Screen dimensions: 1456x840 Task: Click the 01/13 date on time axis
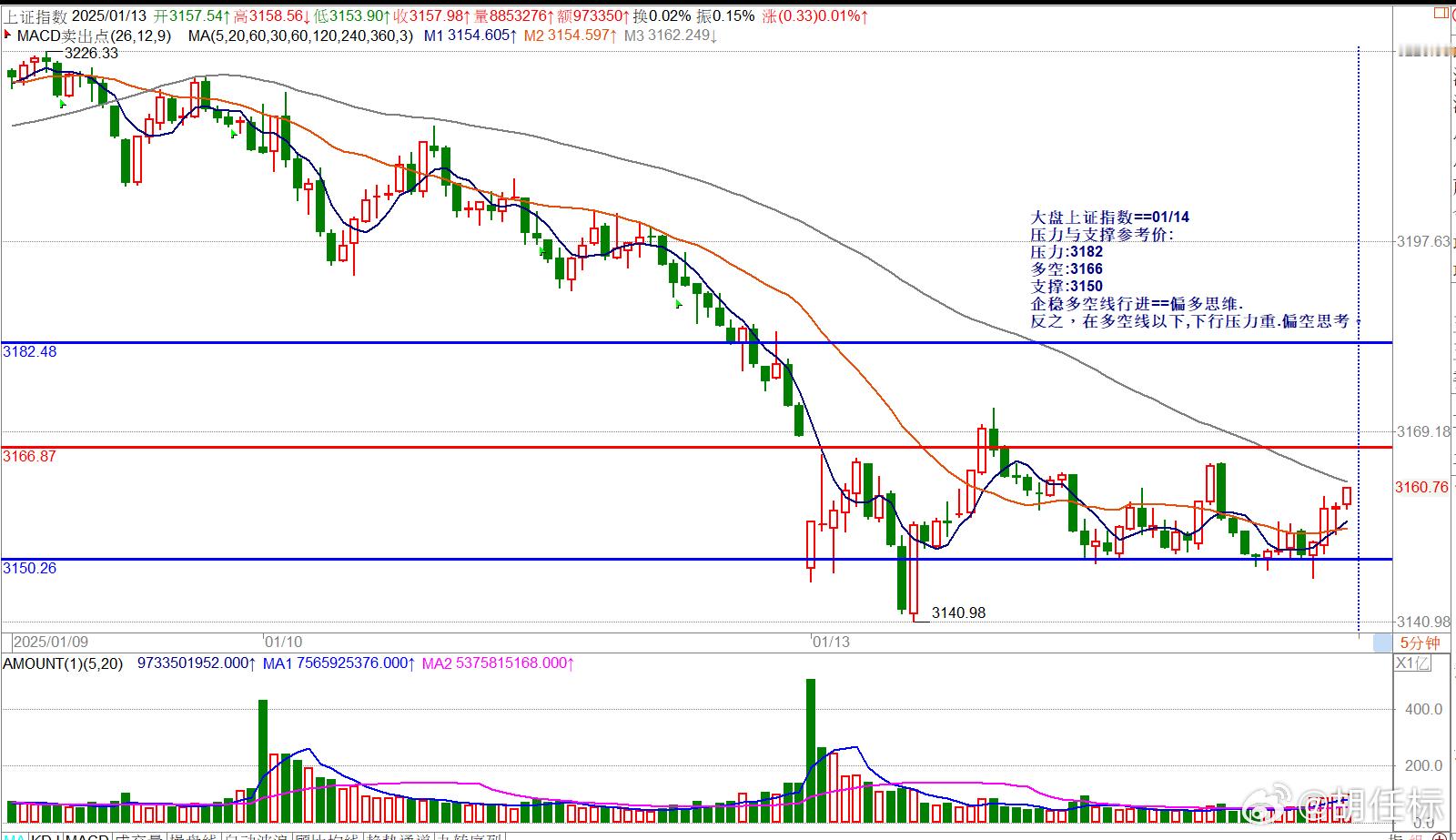(831, 642)
